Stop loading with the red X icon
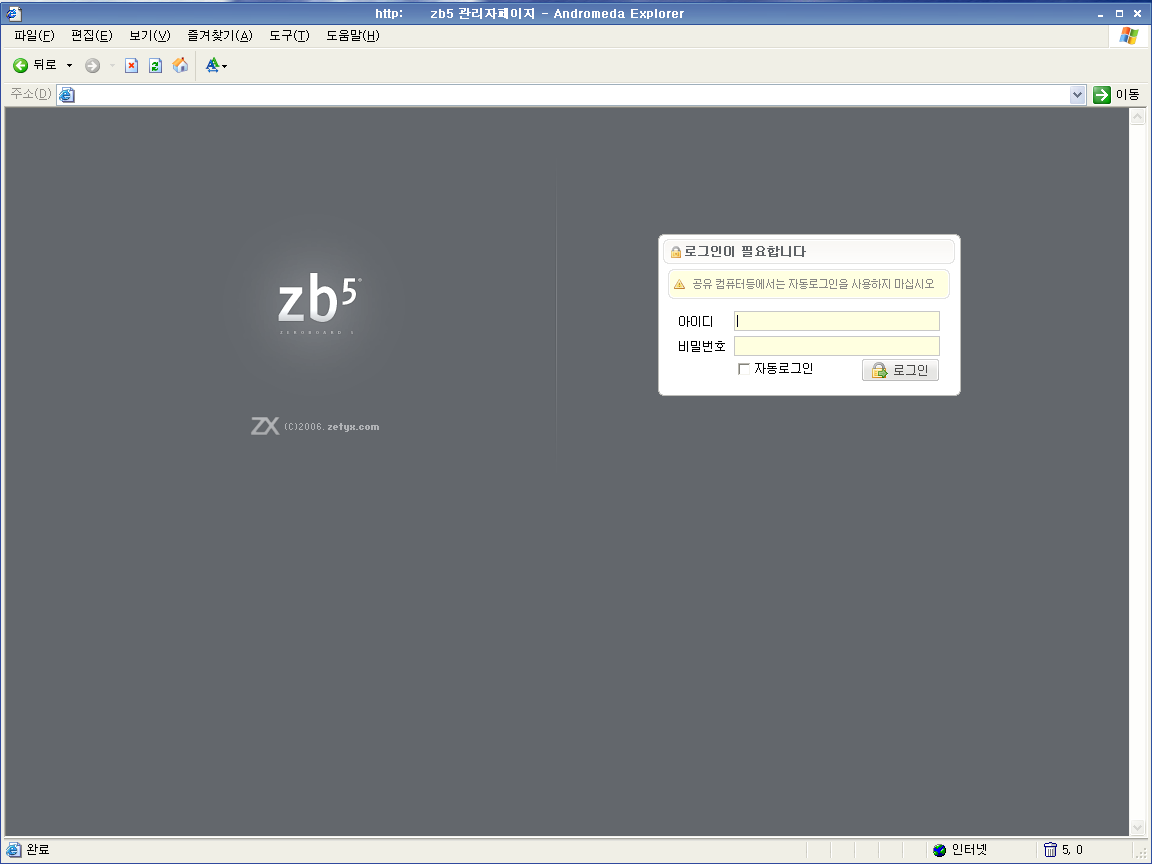 coord(132,65)
